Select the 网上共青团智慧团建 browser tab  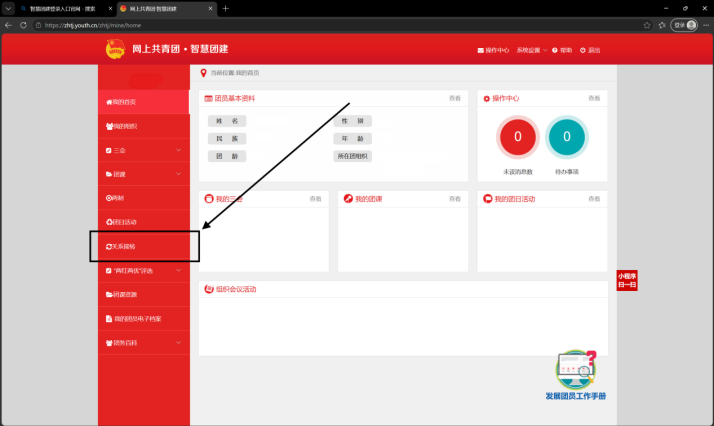click(167, 9)
